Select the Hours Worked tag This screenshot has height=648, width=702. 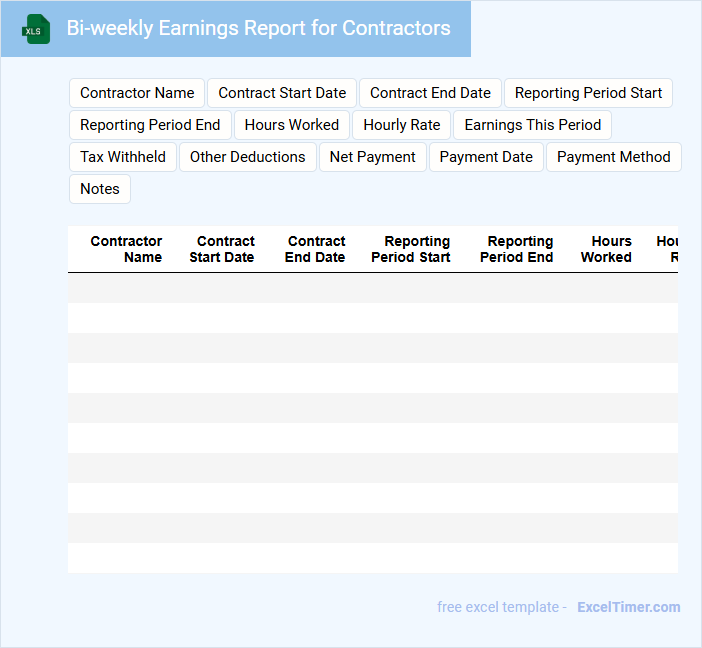(x=291, y=125)
